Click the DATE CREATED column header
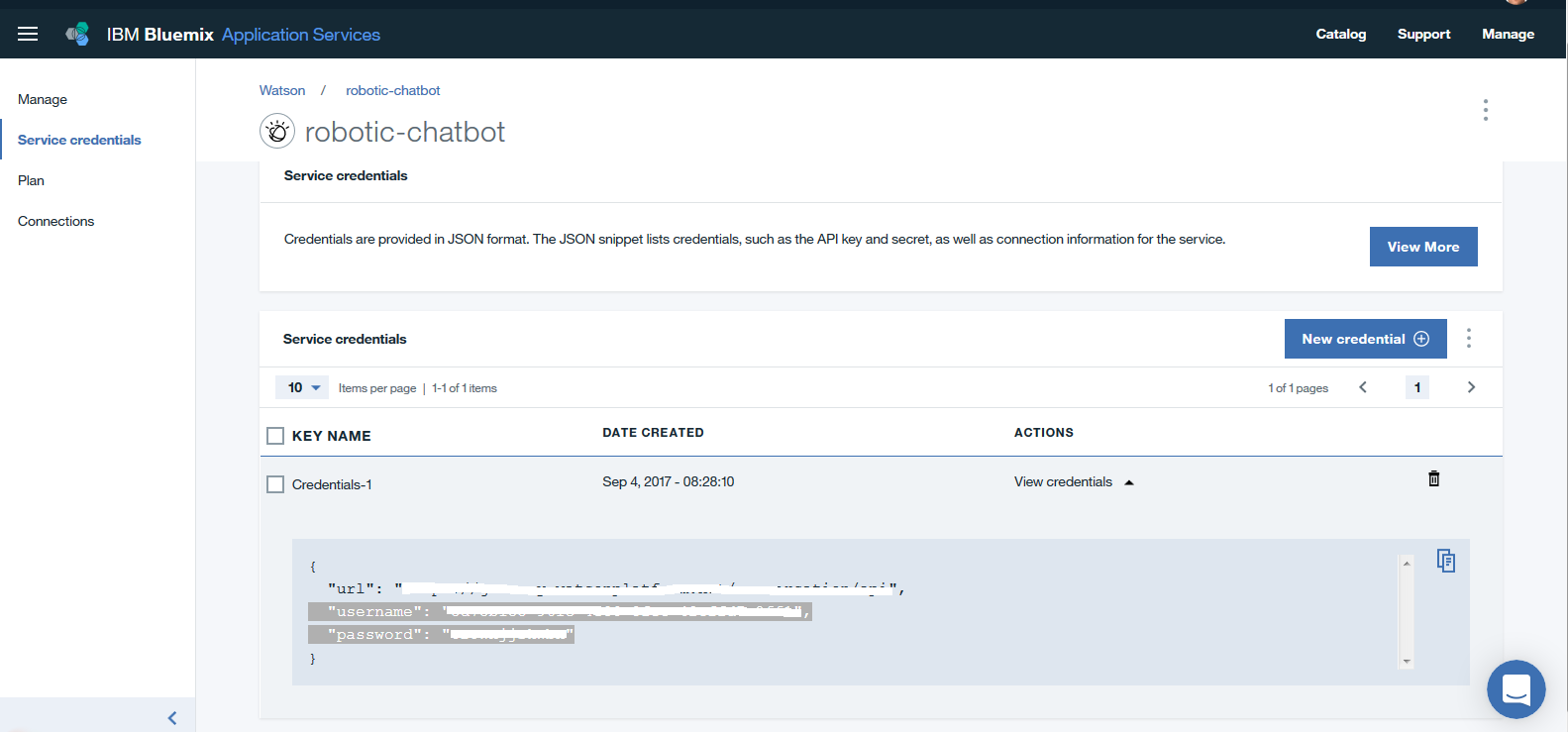This screenshot has height=732, width=1568. (653, 433)
